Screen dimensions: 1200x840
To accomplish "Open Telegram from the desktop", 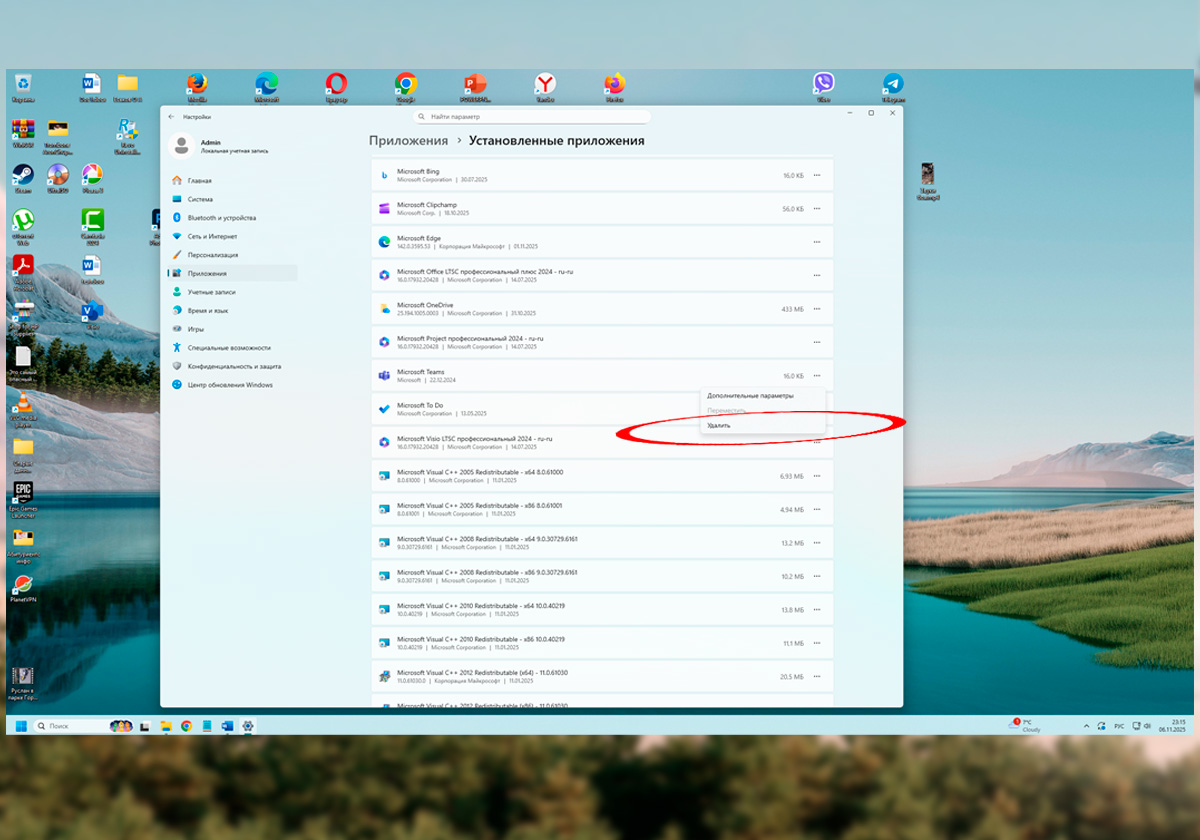I will point(893,85).
